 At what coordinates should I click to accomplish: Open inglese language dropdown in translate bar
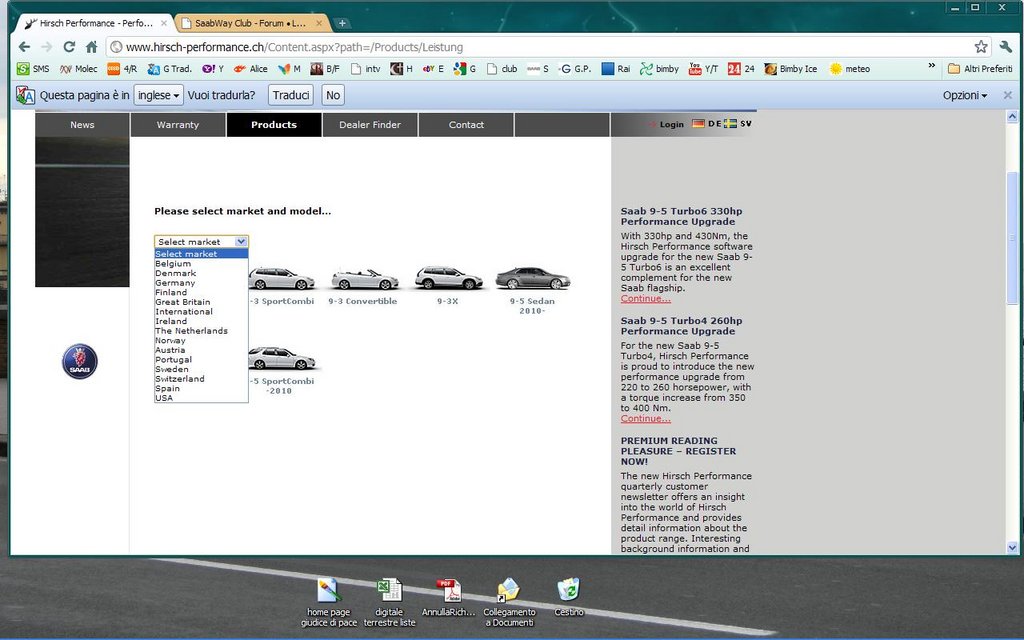pos(159,95)
